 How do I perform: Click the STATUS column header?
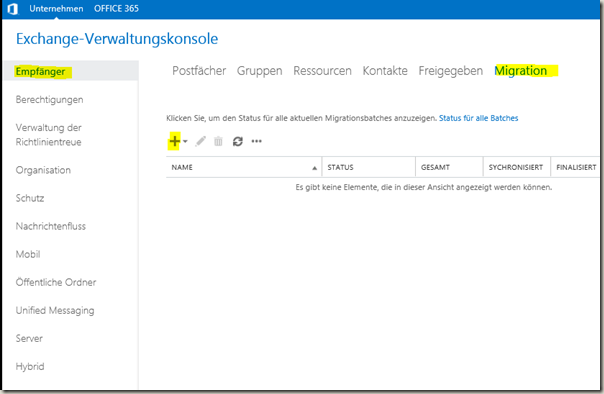(369, 168)
